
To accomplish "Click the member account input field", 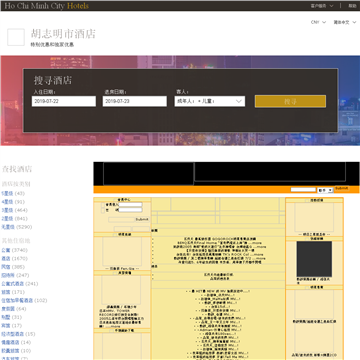I will (x=130, y=204).
